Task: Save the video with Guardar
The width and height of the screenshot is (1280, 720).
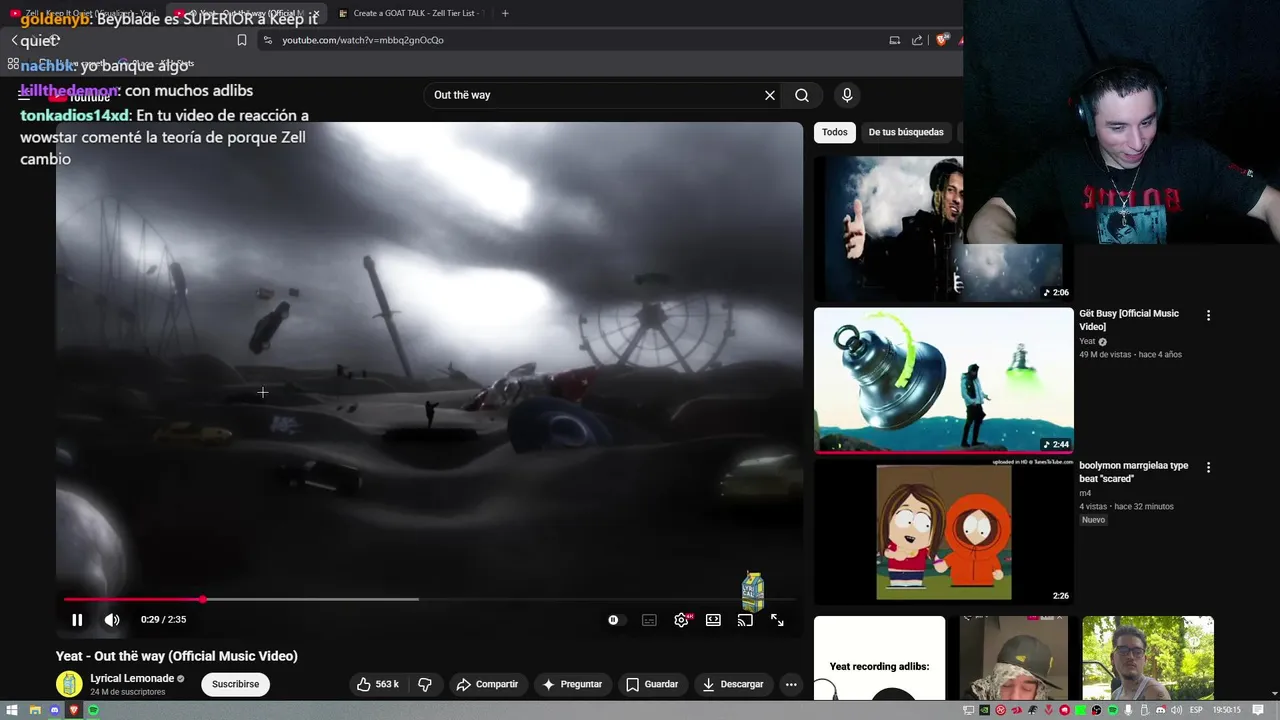Action: coord(652,684)
